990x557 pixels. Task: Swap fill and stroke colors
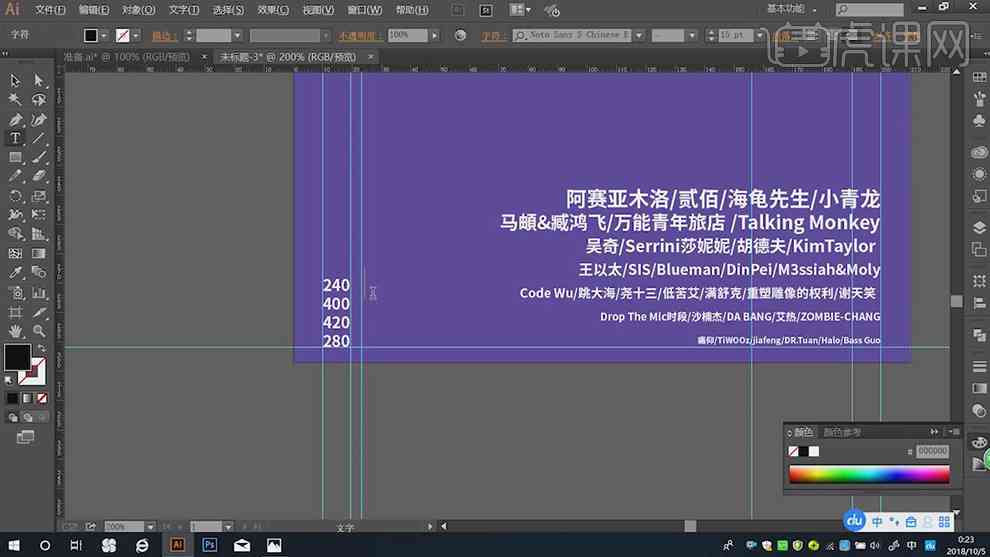tap(42, 349)
